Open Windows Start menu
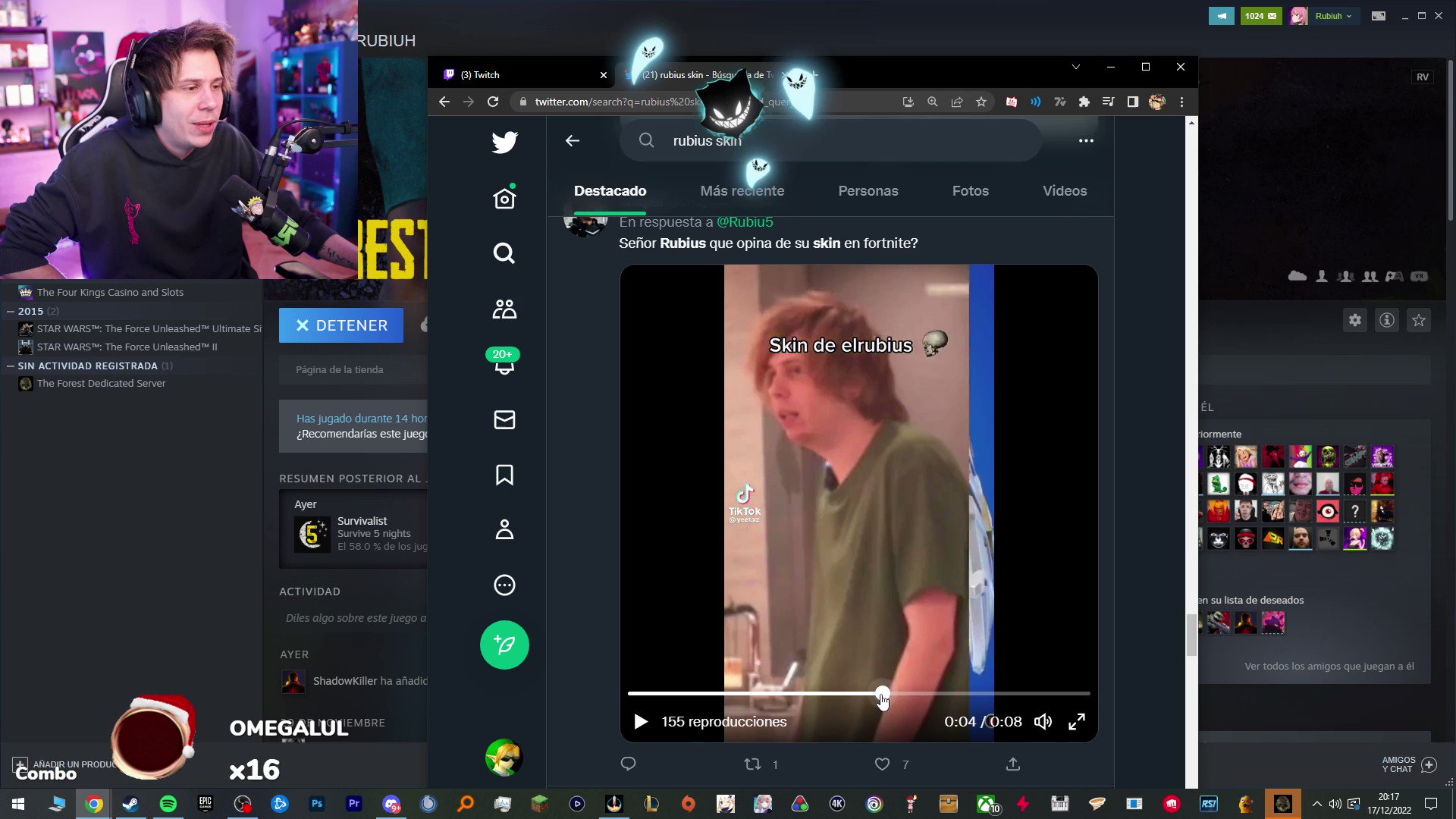This screenshot has height=819, width=1456. tap(18, 804)
